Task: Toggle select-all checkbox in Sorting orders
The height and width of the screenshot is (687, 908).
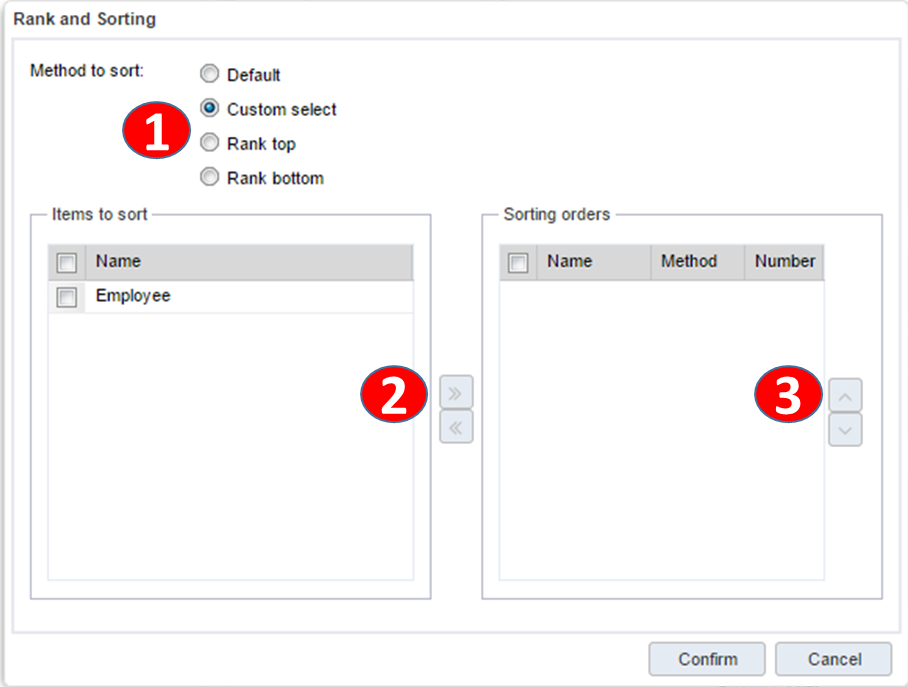Action: [518, 263]
